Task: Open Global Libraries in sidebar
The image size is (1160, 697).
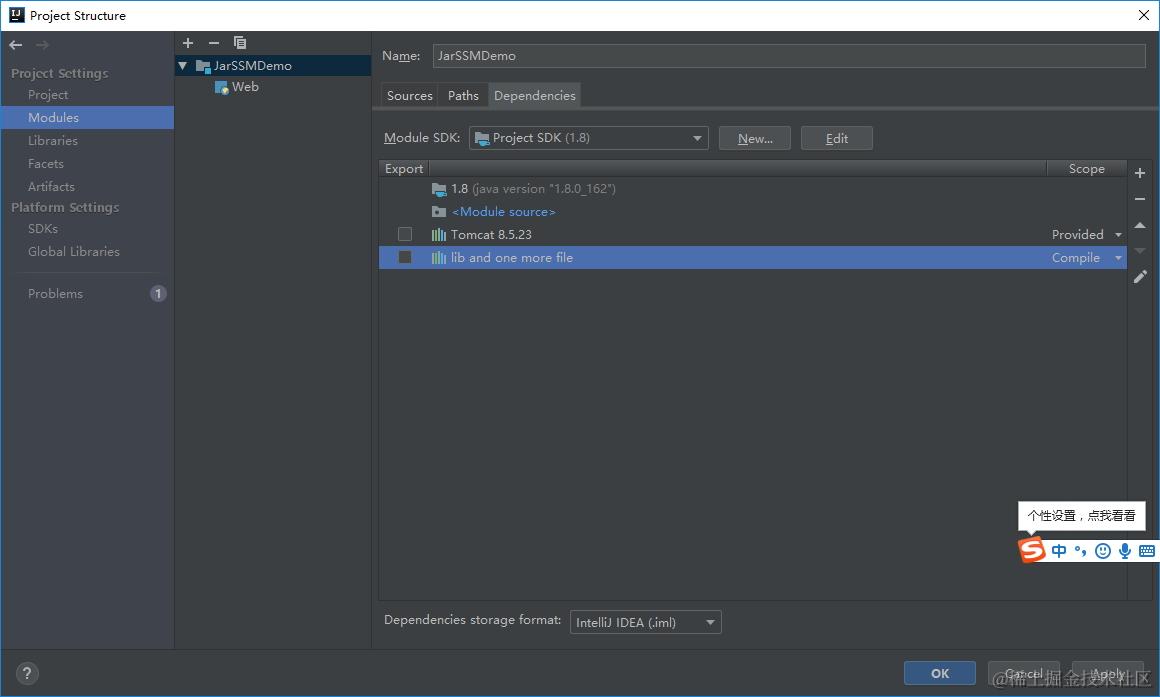Action: pos(73,252)
